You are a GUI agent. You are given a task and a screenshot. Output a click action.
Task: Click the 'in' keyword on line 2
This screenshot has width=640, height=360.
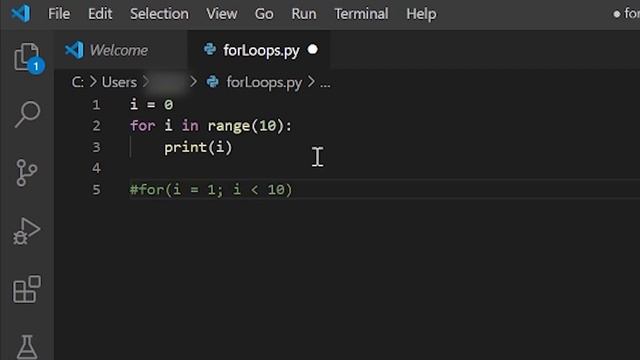coord(190,126)
